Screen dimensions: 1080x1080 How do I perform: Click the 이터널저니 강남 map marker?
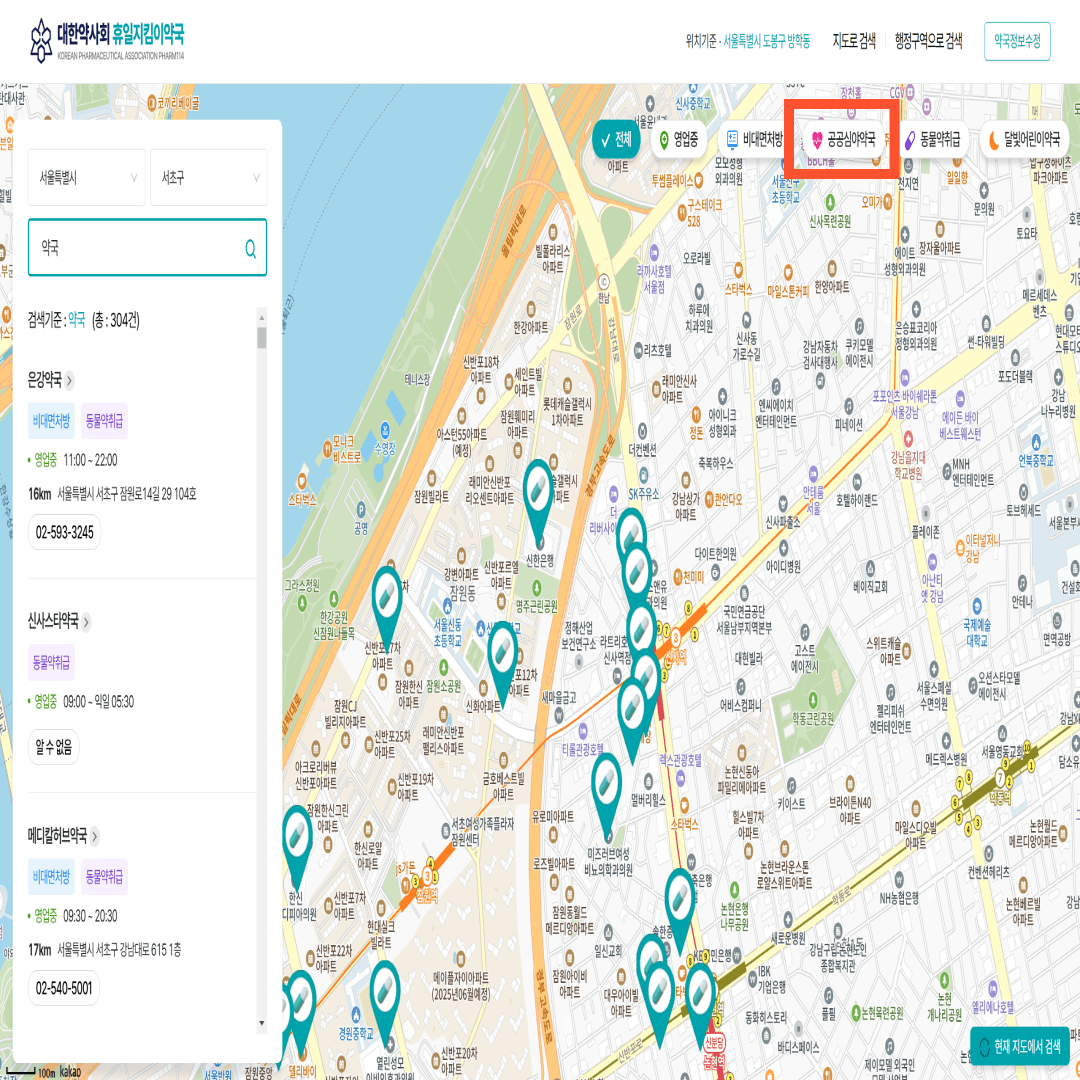pos(960,548)
